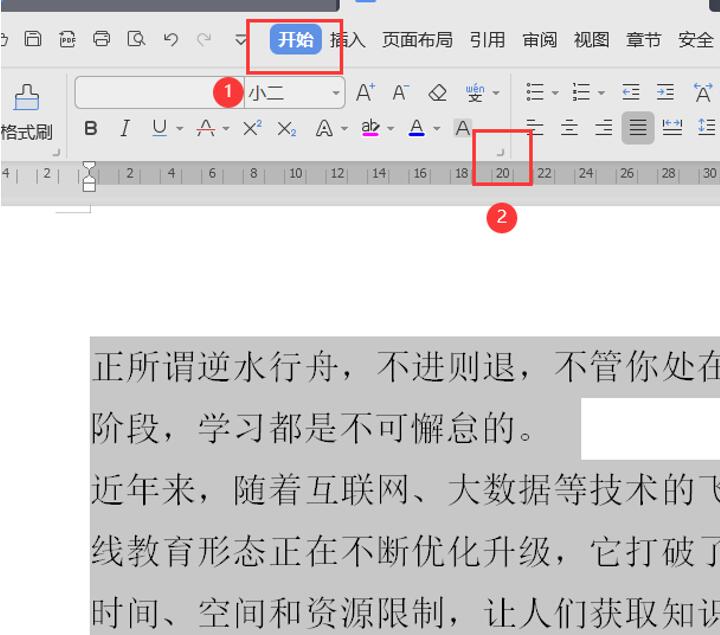Undo the last action
The image size is (720, 635).
[x=171, y=39]
